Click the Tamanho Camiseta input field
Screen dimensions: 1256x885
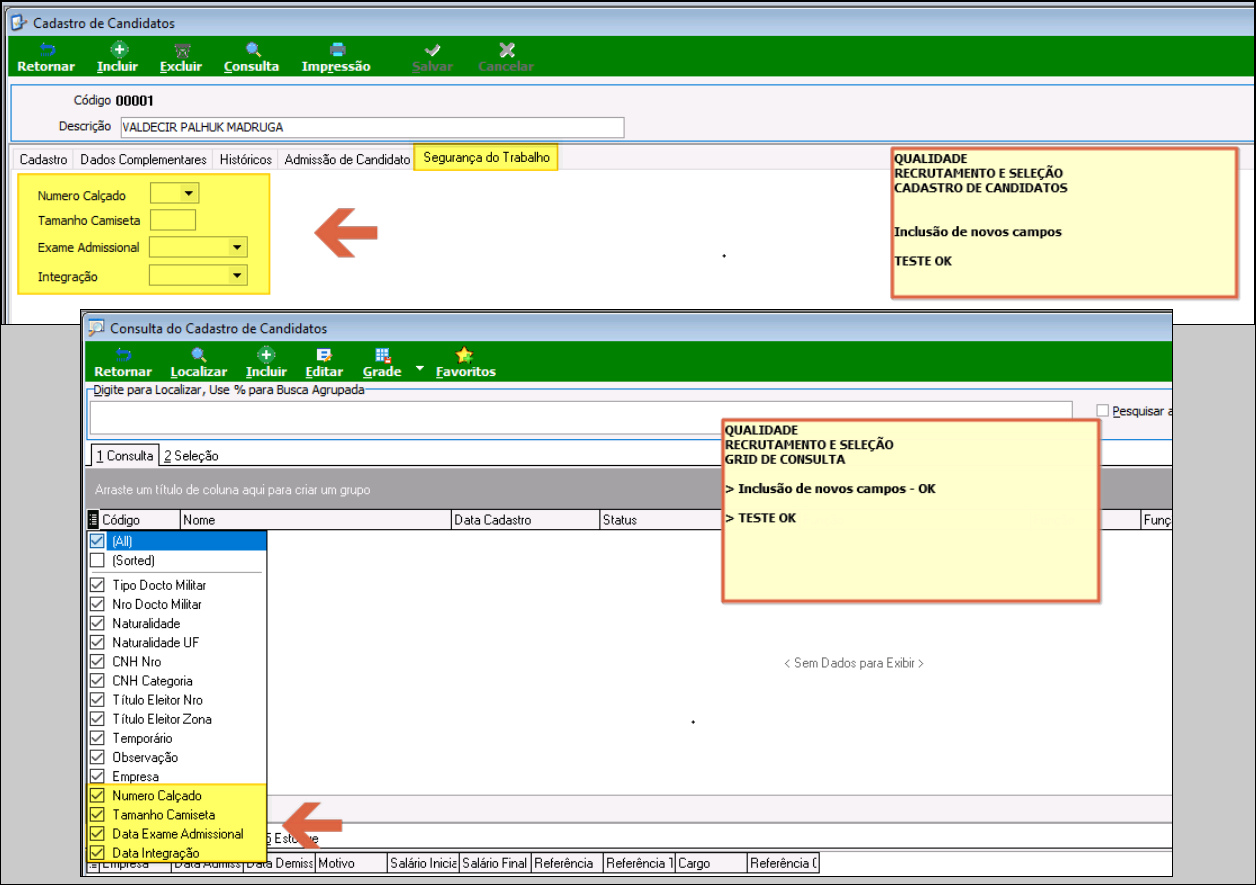coord(172,220)
